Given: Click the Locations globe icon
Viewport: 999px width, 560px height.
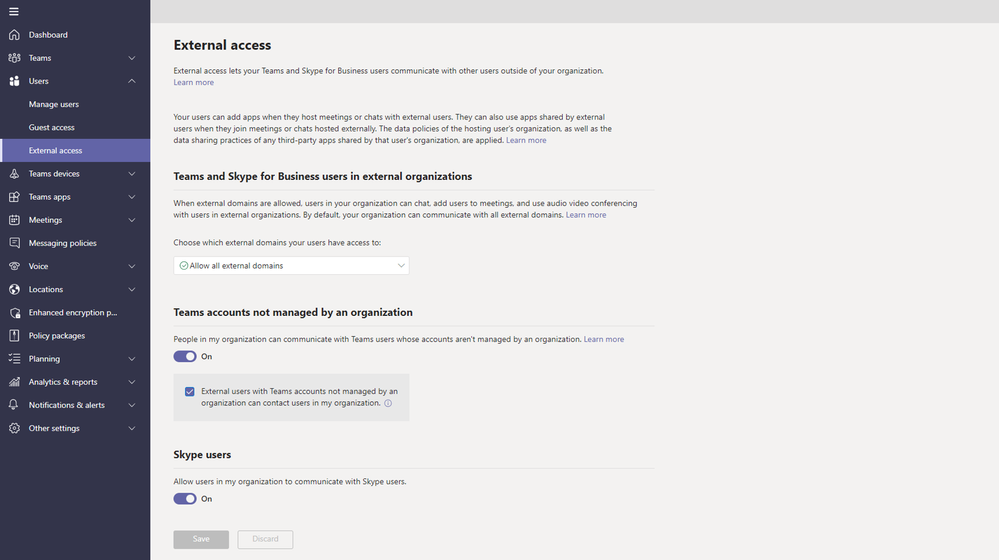Looking at the screenshot, I should 14,289.
